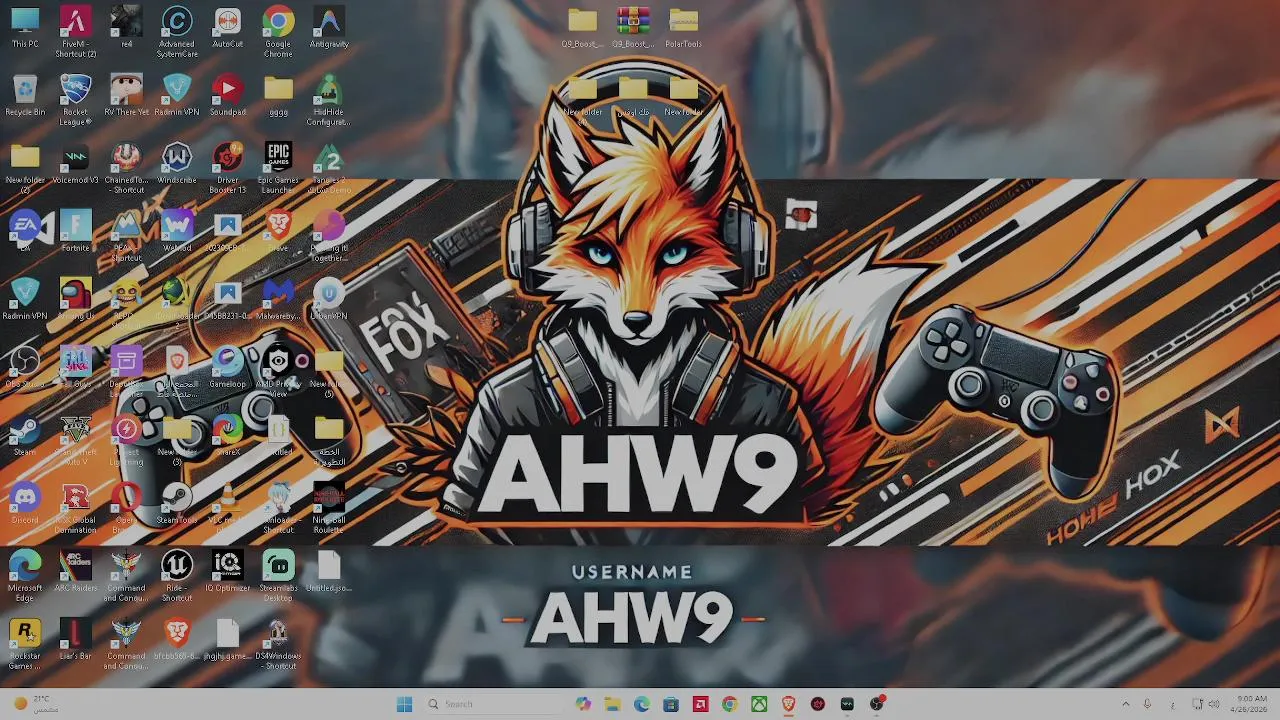Select the Voicemod V3 desktop icon
Image resolution: width=1280 pixels, height=720 pixels.
pos(76,164)
